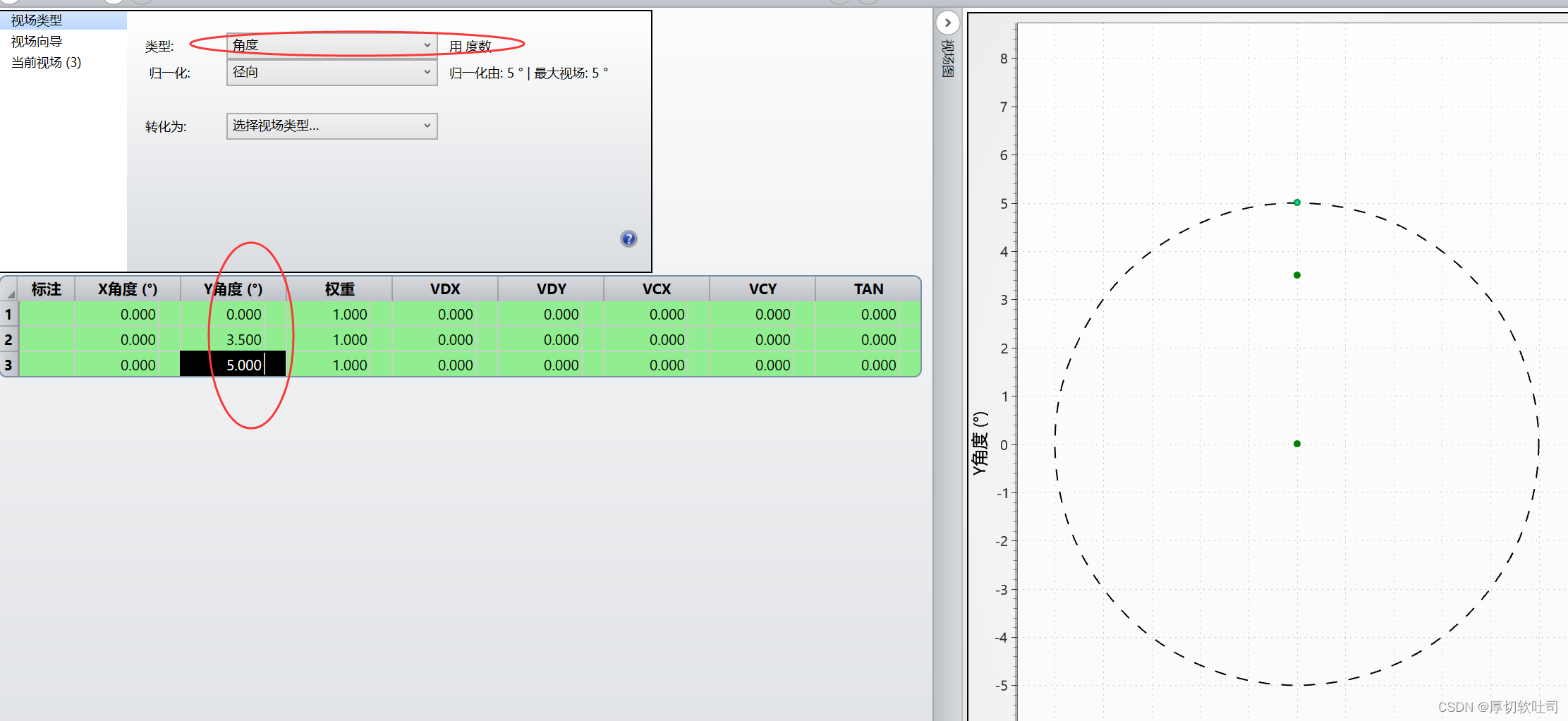Click the X angle cell in row 3
Screen dimensions: 1568x721
(128, 365)
